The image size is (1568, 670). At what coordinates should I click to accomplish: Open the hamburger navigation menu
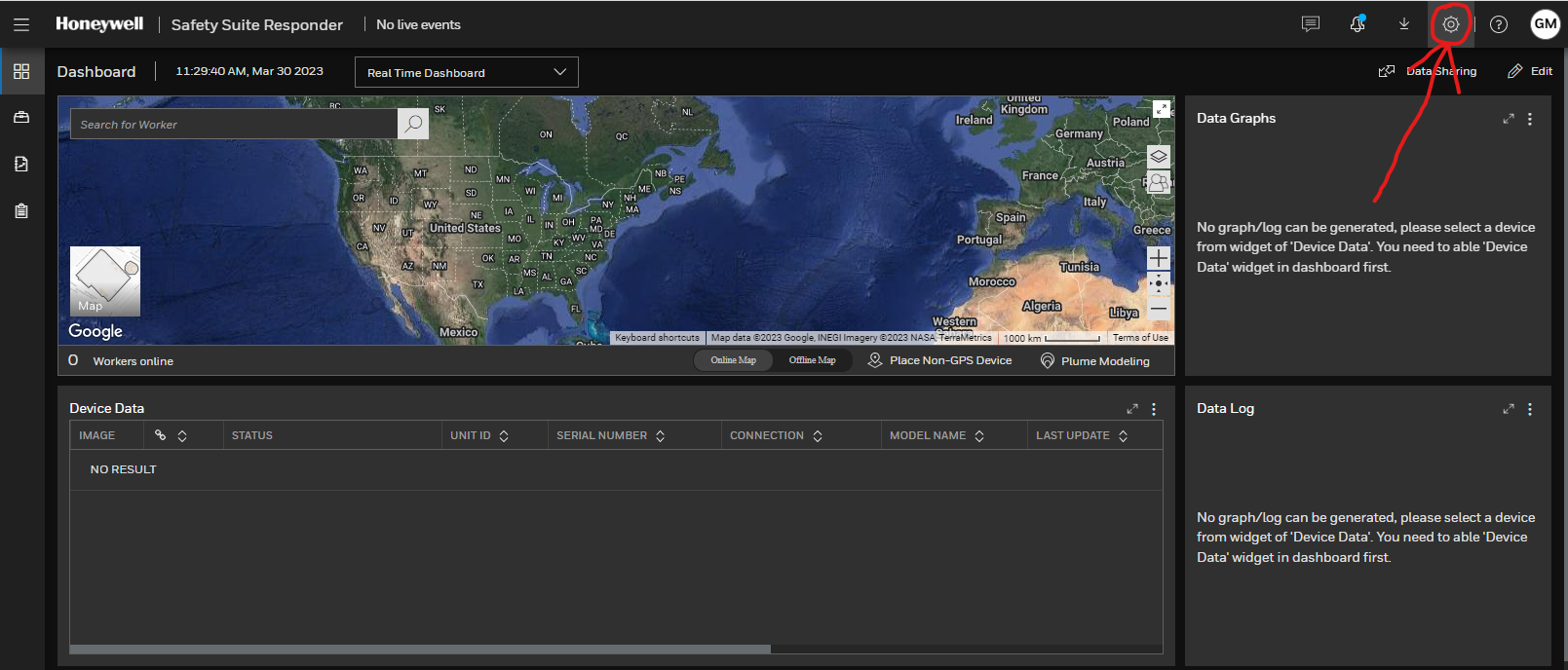pyautogui.click(x=21, y=24)
